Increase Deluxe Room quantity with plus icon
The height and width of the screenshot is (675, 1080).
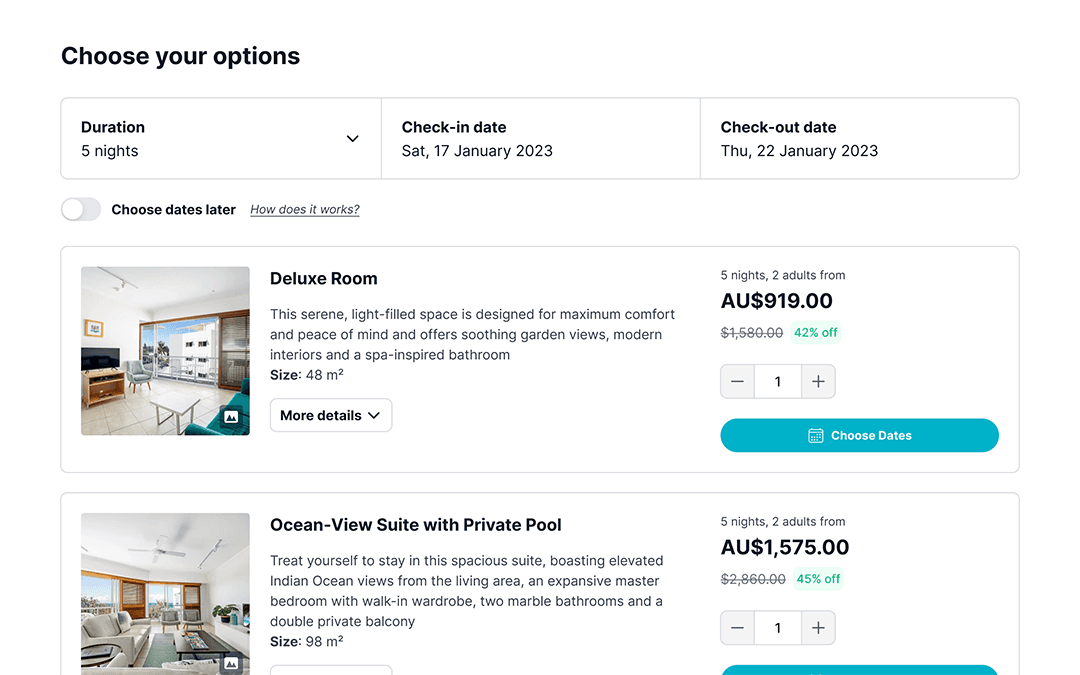pos(818,382)
